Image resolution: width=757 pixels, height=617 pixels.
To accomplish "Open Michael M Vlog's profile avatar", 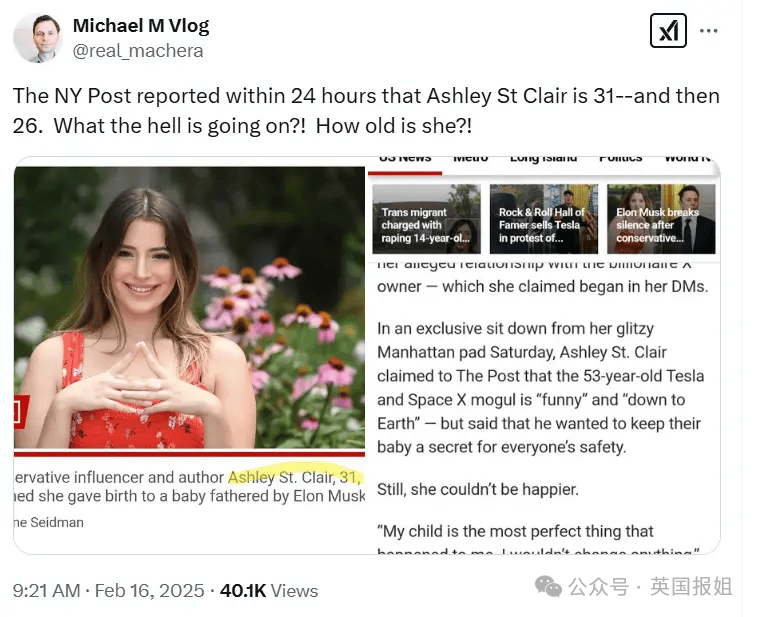I will 39,38.
